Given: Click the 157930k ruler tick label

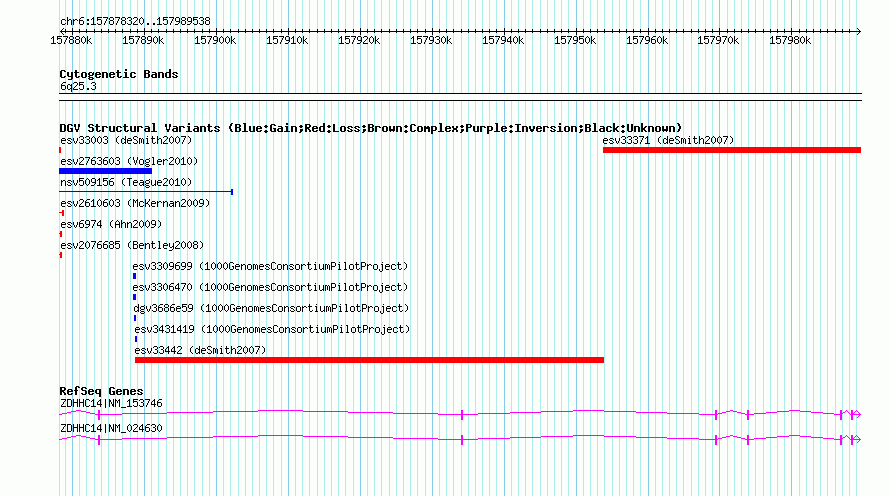Looking at the screenshot, I should pyautogui.click(x=431, y=40).
